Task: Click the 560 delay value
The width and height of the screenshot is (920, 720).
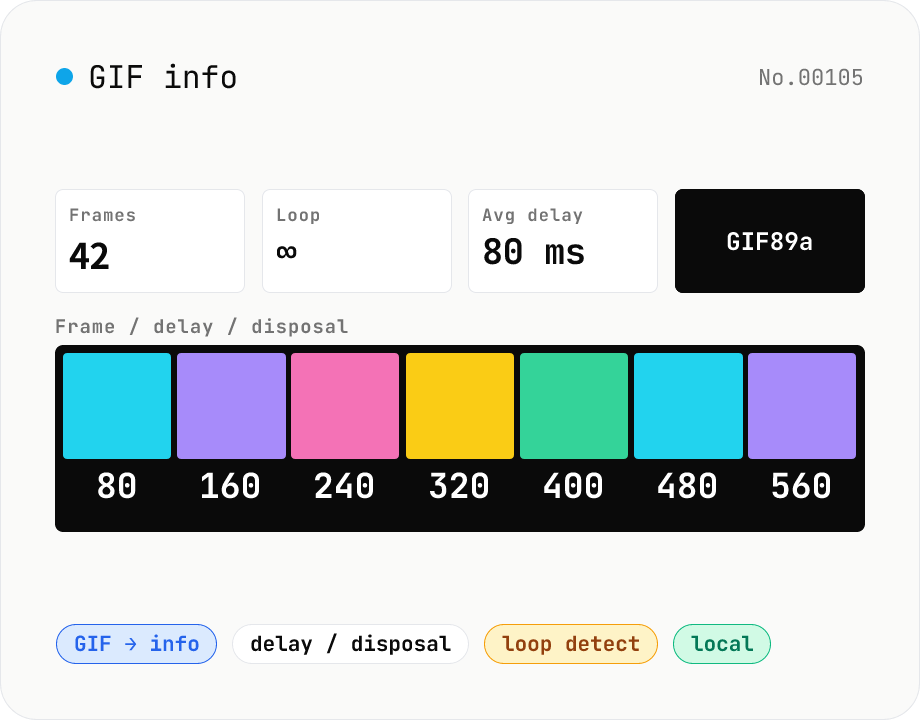Action: [x=801, y=486]
